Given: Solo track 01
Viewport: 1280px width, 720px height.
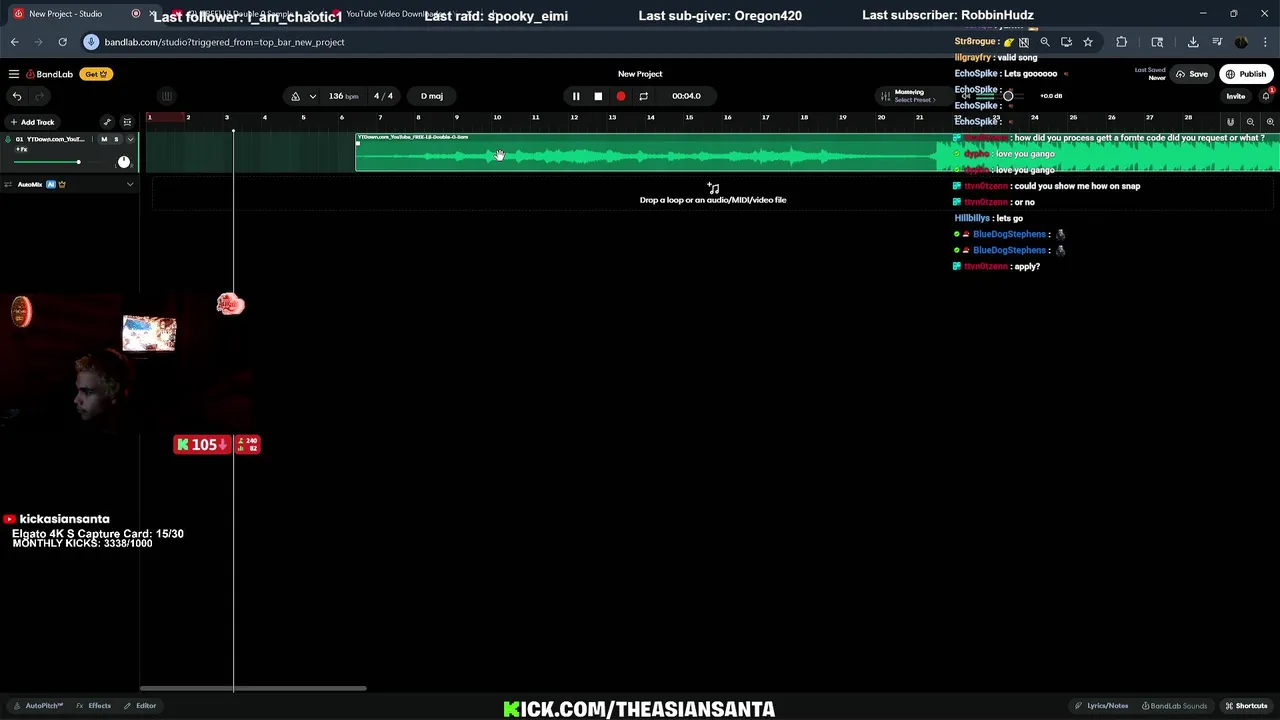Looking at the screenshot, I should 116,139.
